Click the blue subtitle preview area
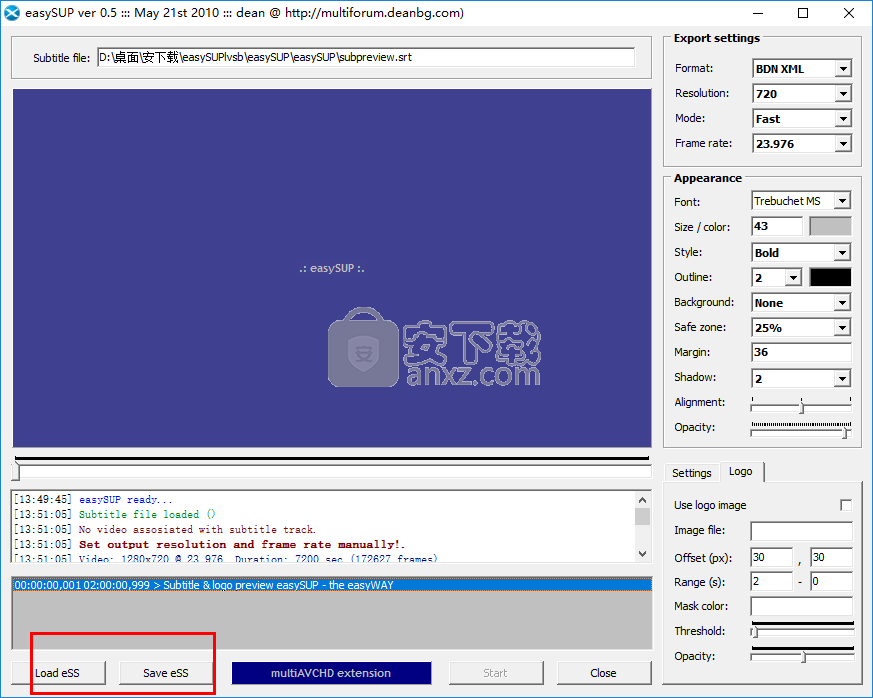 click(x=332, y=268)
